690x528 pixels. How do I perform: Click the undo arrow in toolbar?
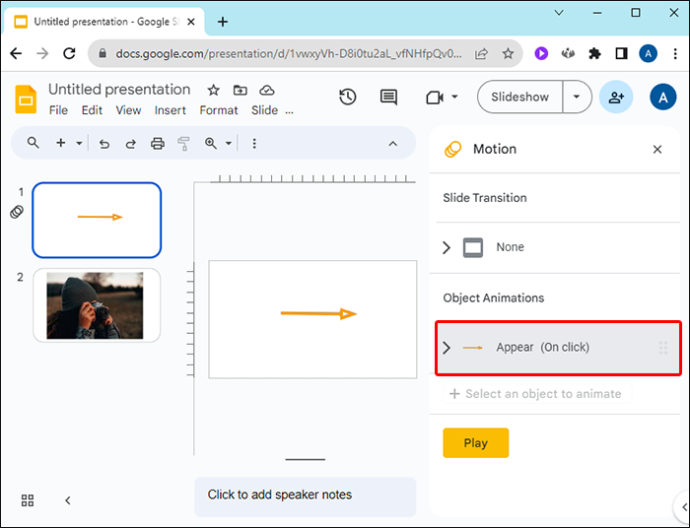pyautogui.click(x=104, y=144)
